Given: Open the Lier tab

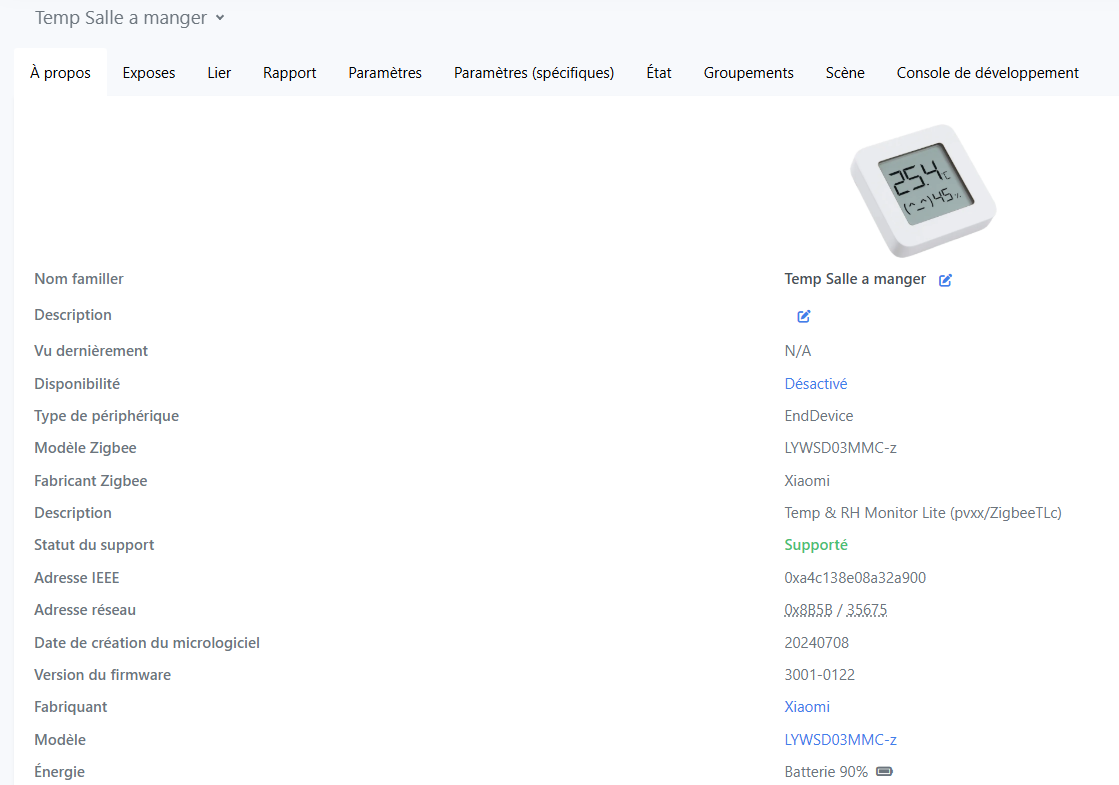Looking at the screenshot, I should [x=219, y=73].
